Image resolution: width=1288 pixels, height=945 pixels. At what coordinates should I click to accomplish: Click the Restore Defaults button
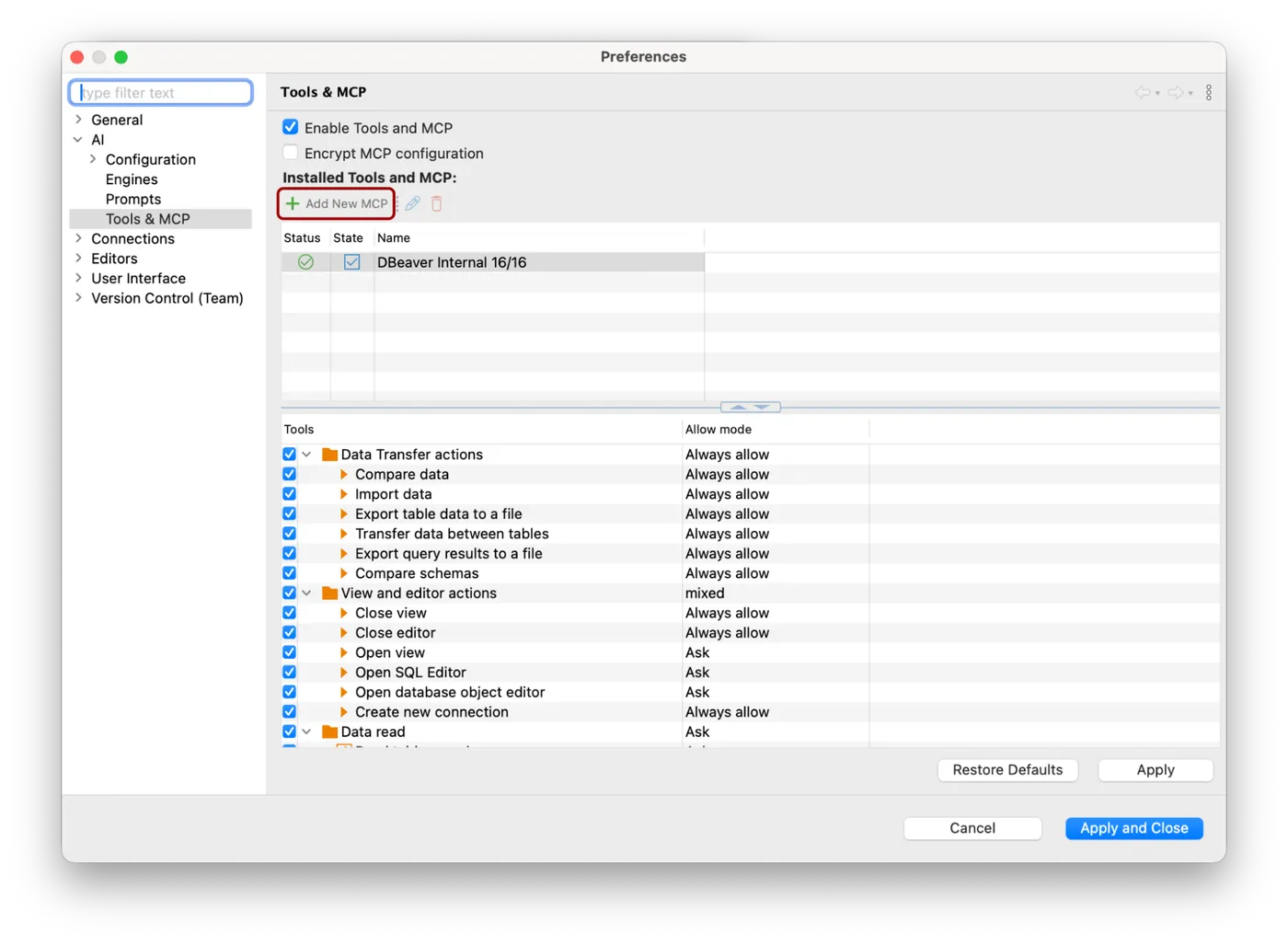[1007, 770]
